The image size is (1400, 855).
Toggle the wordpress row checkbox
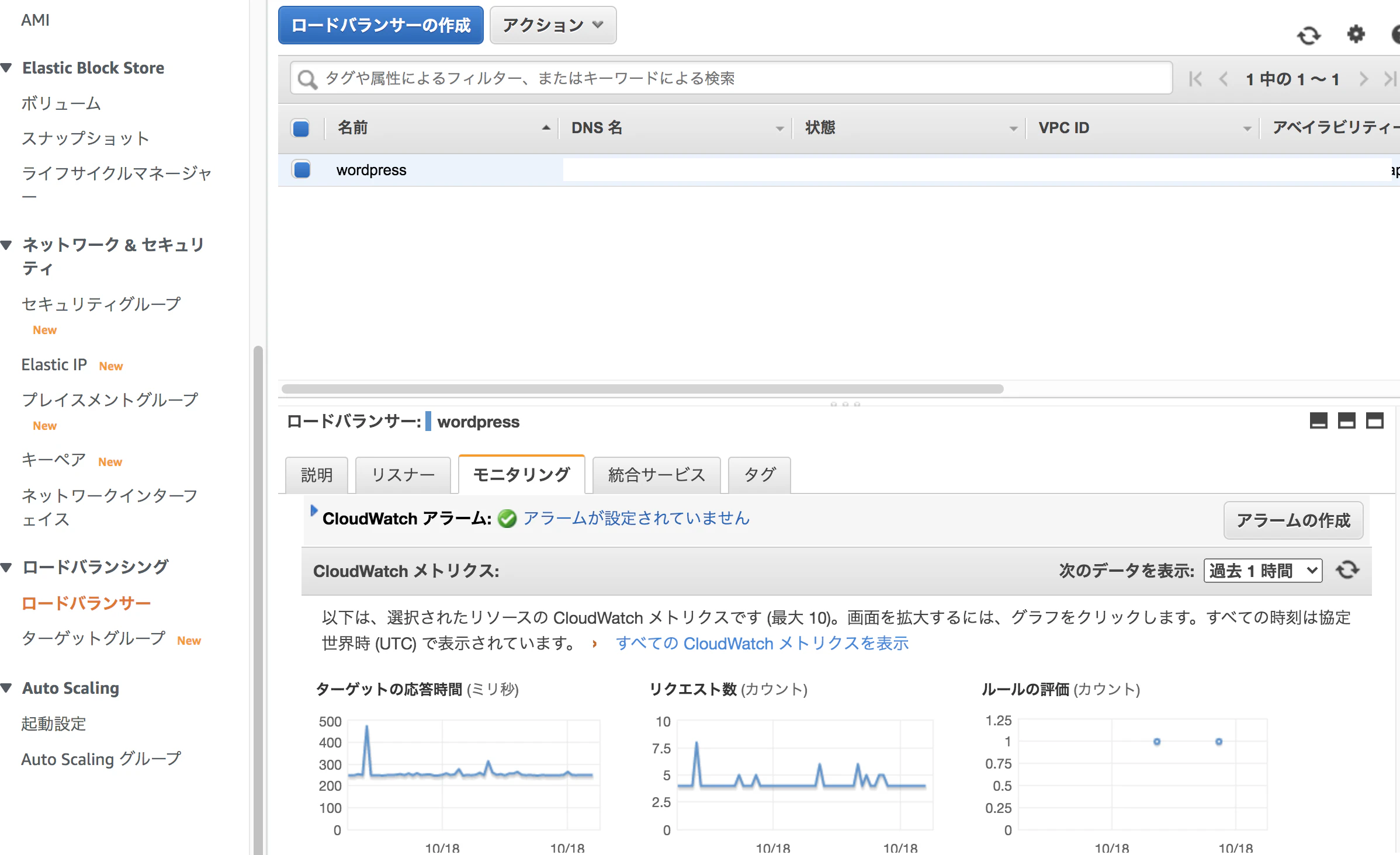pos(302,170)
